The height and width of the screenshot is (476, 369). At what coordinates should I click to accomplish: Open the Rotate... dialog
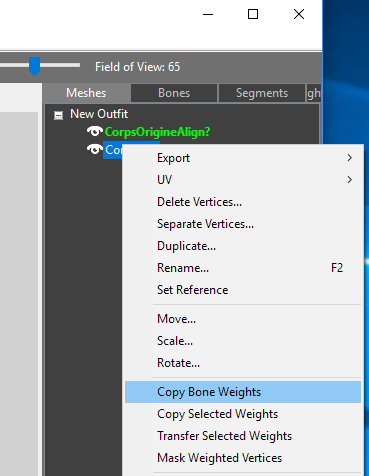pyautogui.click(x=243, y=363)
